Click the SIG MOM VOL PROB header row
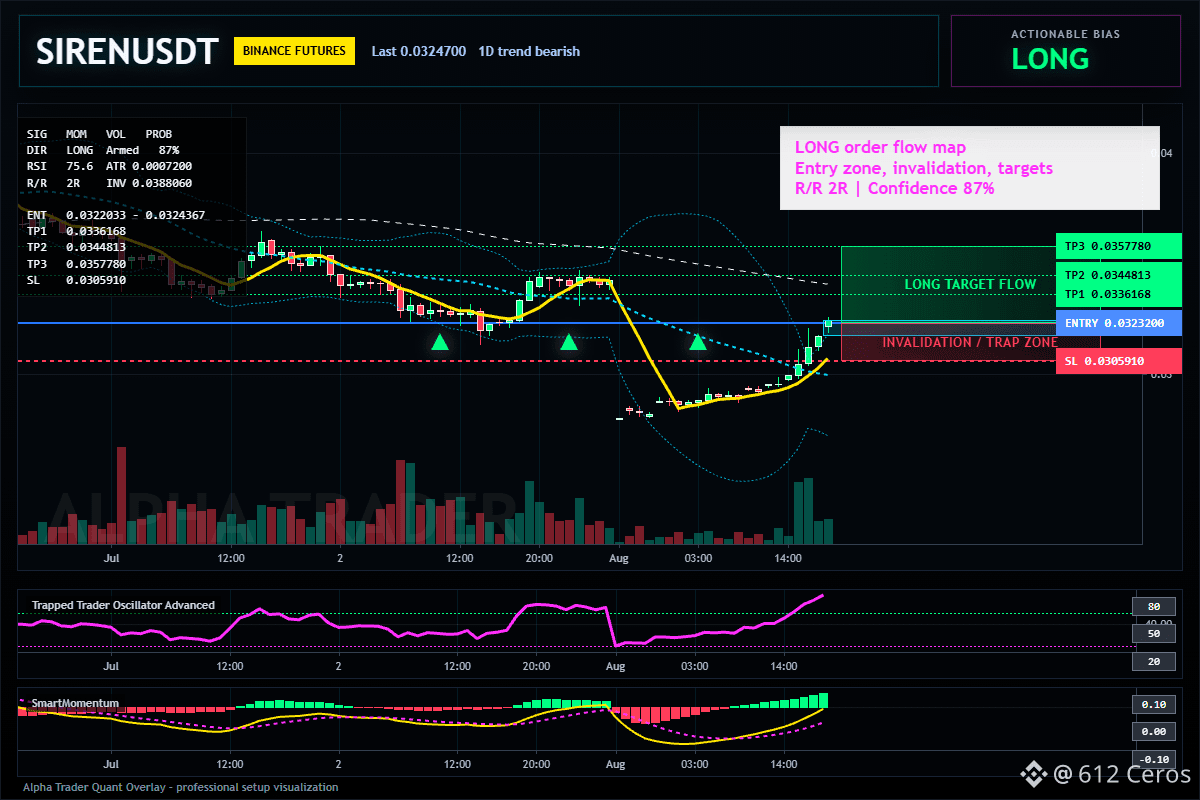Screen dimensions: 1200x800 coord(99,133)
